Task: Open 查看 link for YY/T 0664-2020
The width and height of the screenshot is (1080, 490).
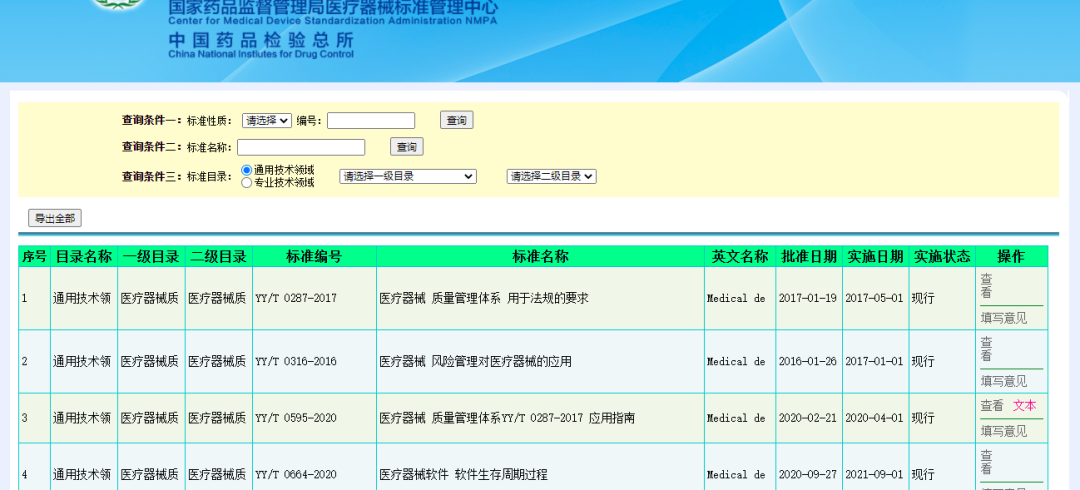Action: click(986, 462)
